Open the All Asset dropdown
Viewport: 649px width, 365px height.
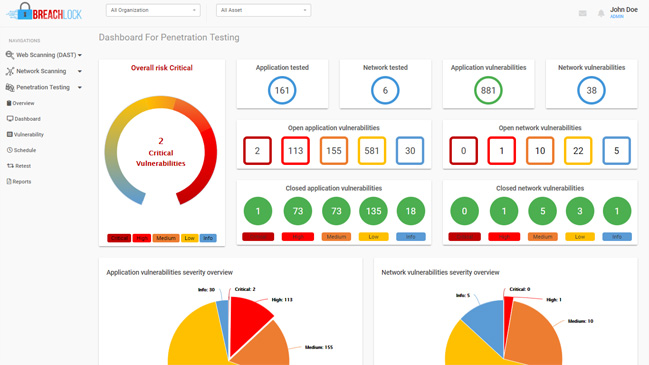pyautogui.click(x=264, y=10)
